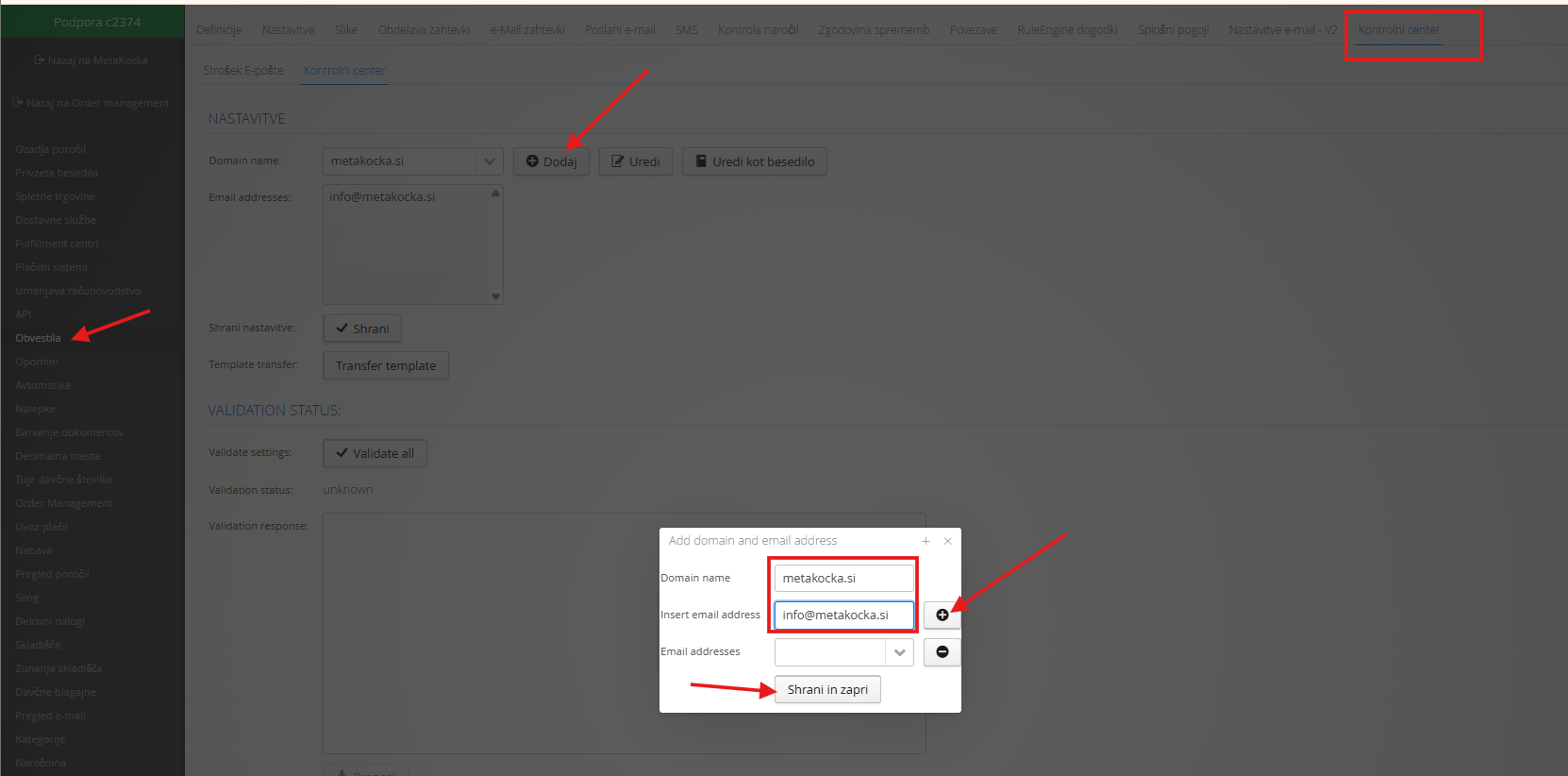Remove the selected email address with the minus icon

(942, 652)
